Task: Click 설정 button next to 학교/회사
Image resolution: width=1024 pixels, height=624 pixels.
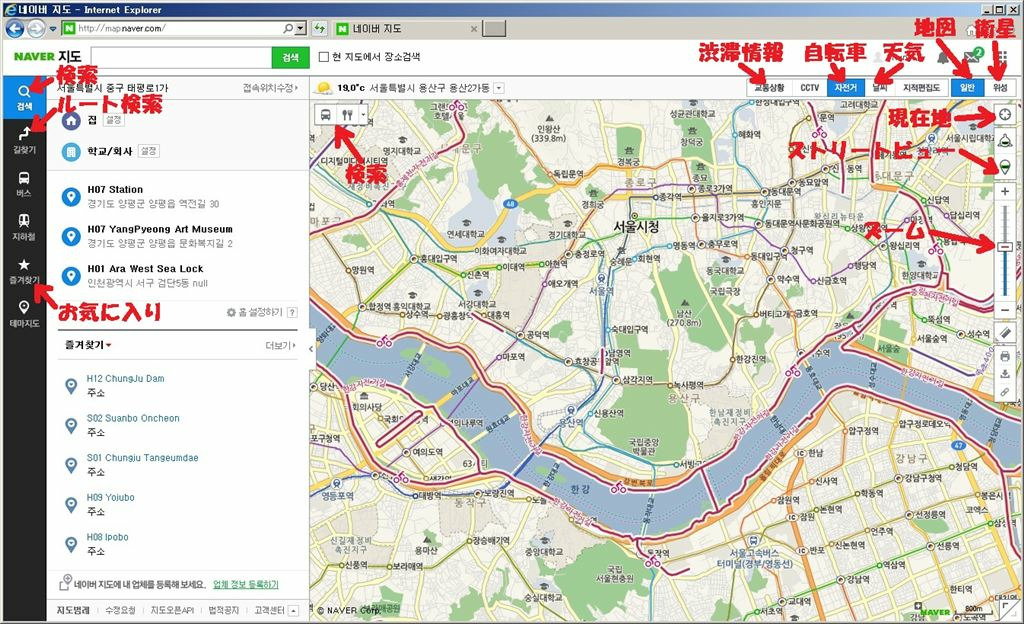Action: [148, 151]
